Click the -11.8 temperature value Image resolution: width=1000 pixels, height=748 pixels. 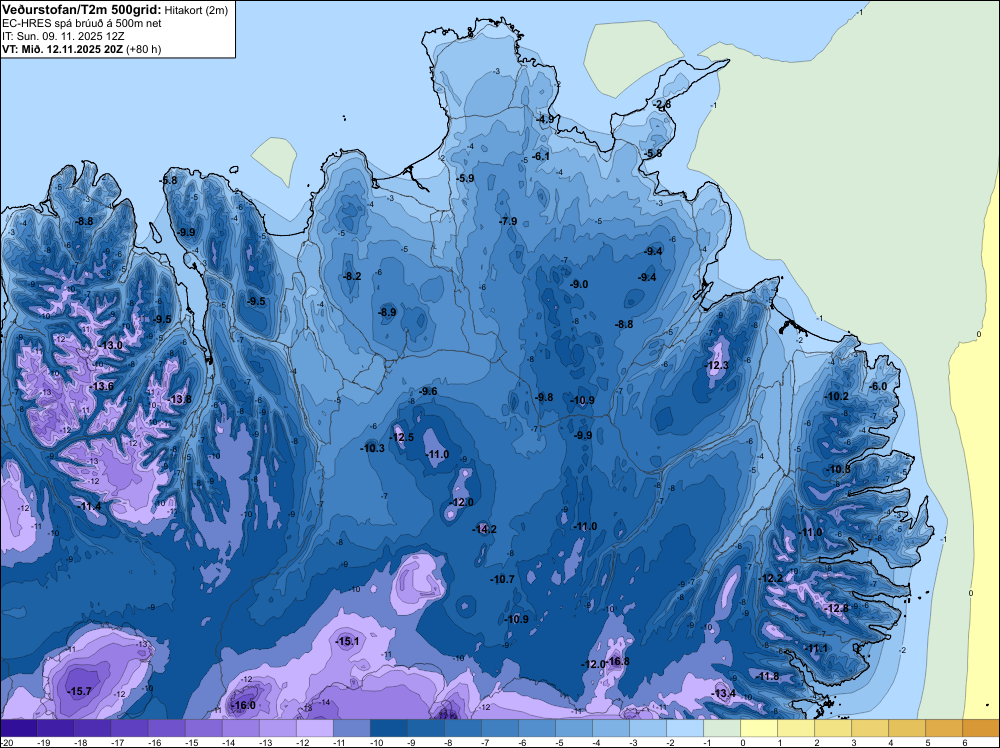pyautogui.click(x=767, y=677)
